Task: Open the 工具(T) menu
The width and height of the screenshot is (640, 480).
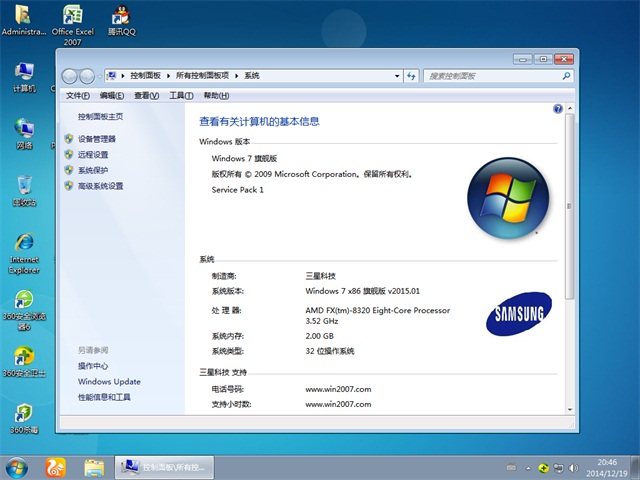Action: pos(181,96)
